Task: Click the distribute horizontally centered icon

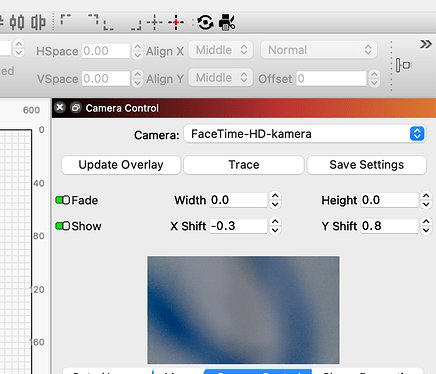Action: [17, 22]
